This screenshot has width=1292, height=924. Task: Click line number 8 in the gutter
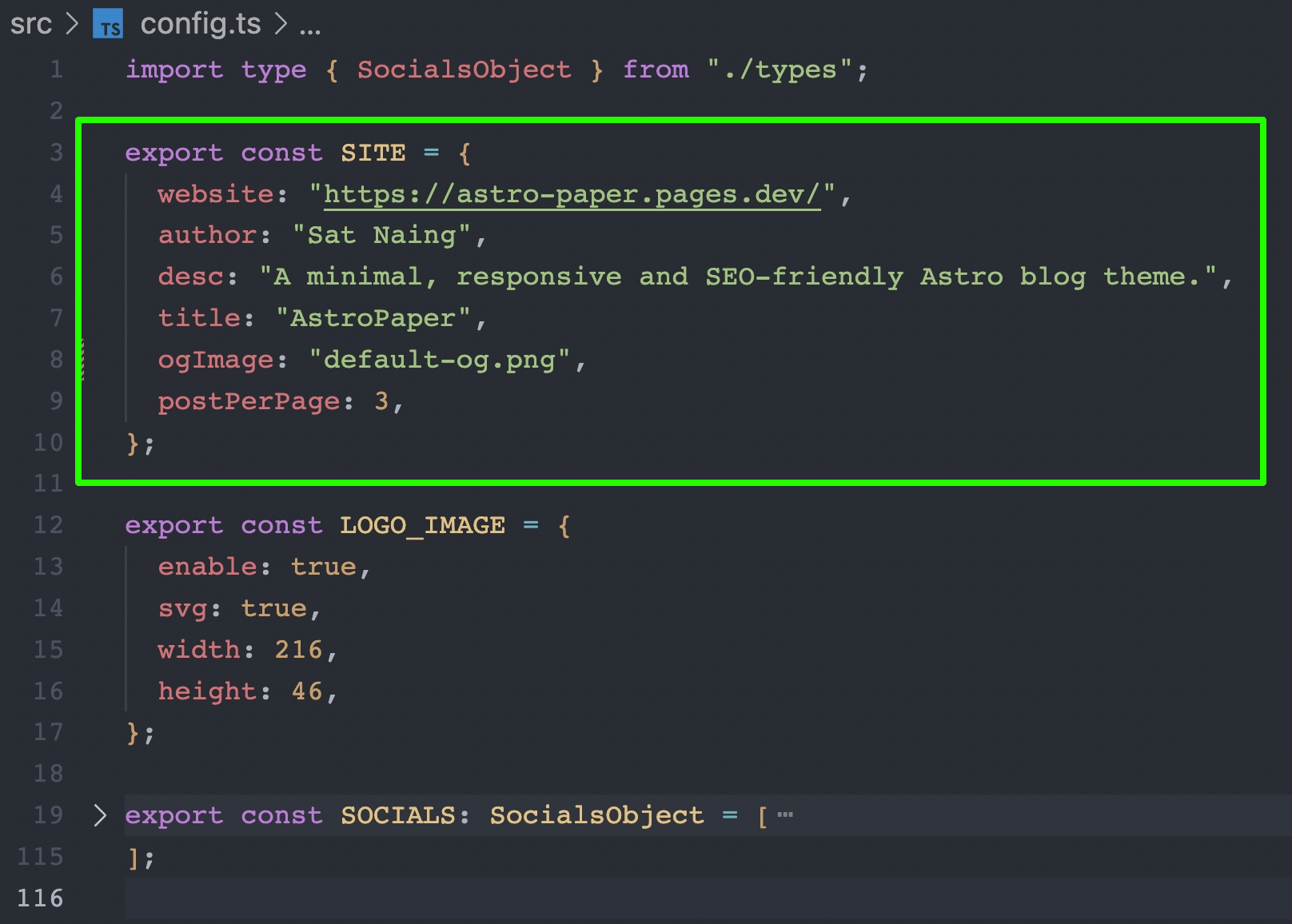click(x=56, y=360)
